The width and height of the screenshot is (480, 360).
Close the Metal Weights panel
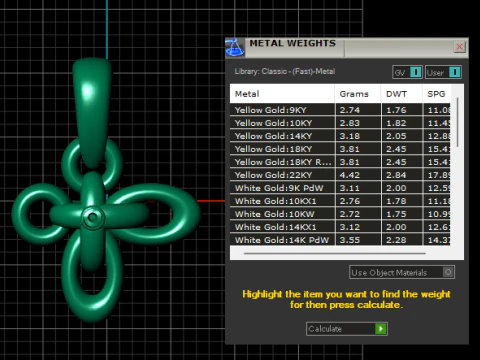click(x=459, y=47)
